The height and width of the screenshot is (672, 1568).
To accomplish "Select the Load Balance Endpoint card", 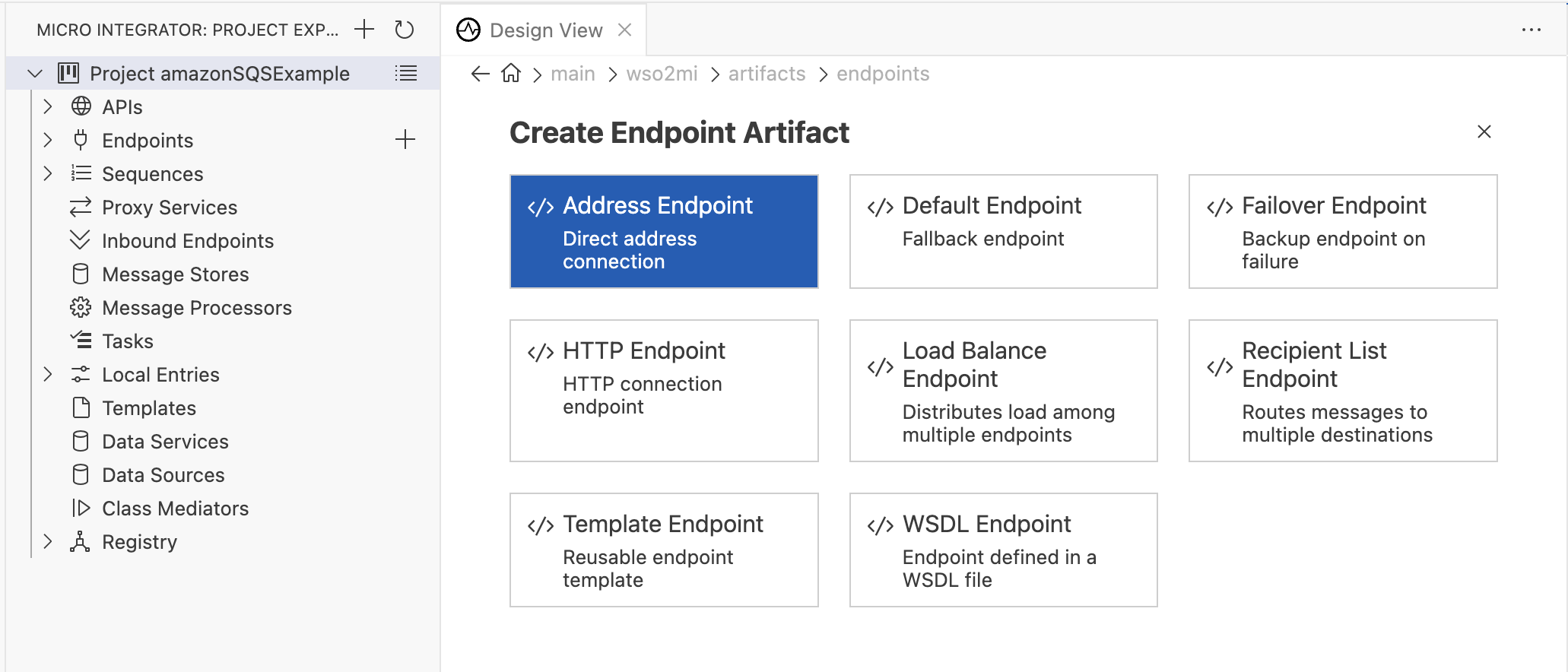I will (1003, 390).
